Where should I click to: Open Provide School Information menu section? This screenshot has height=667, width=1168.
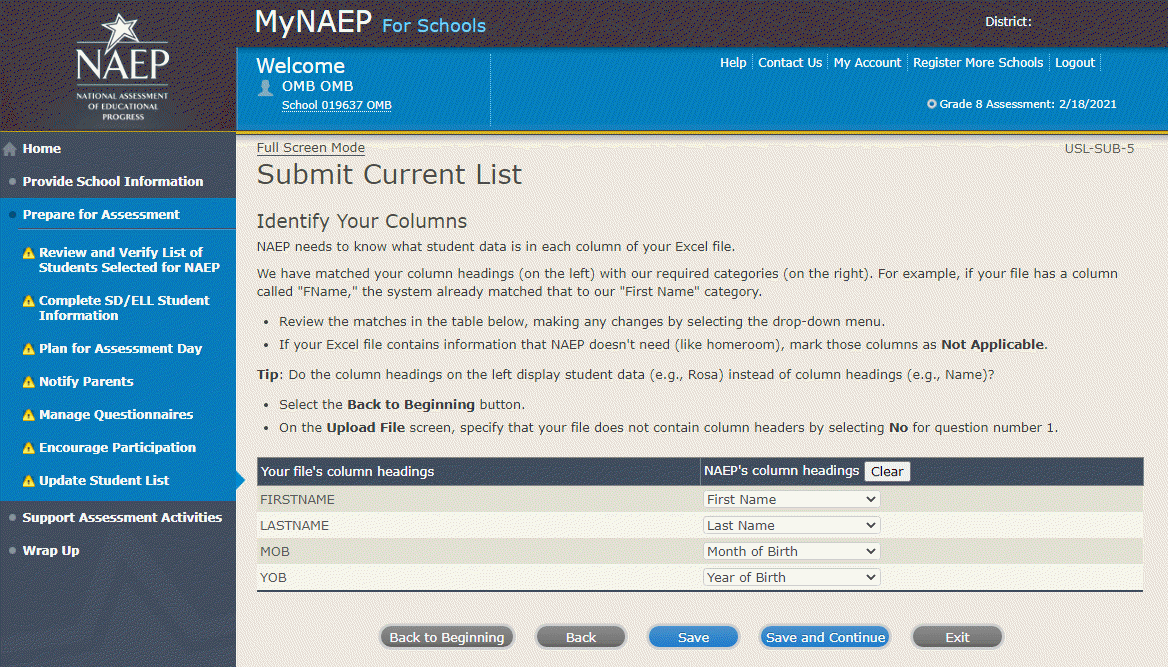coord(112,182)
